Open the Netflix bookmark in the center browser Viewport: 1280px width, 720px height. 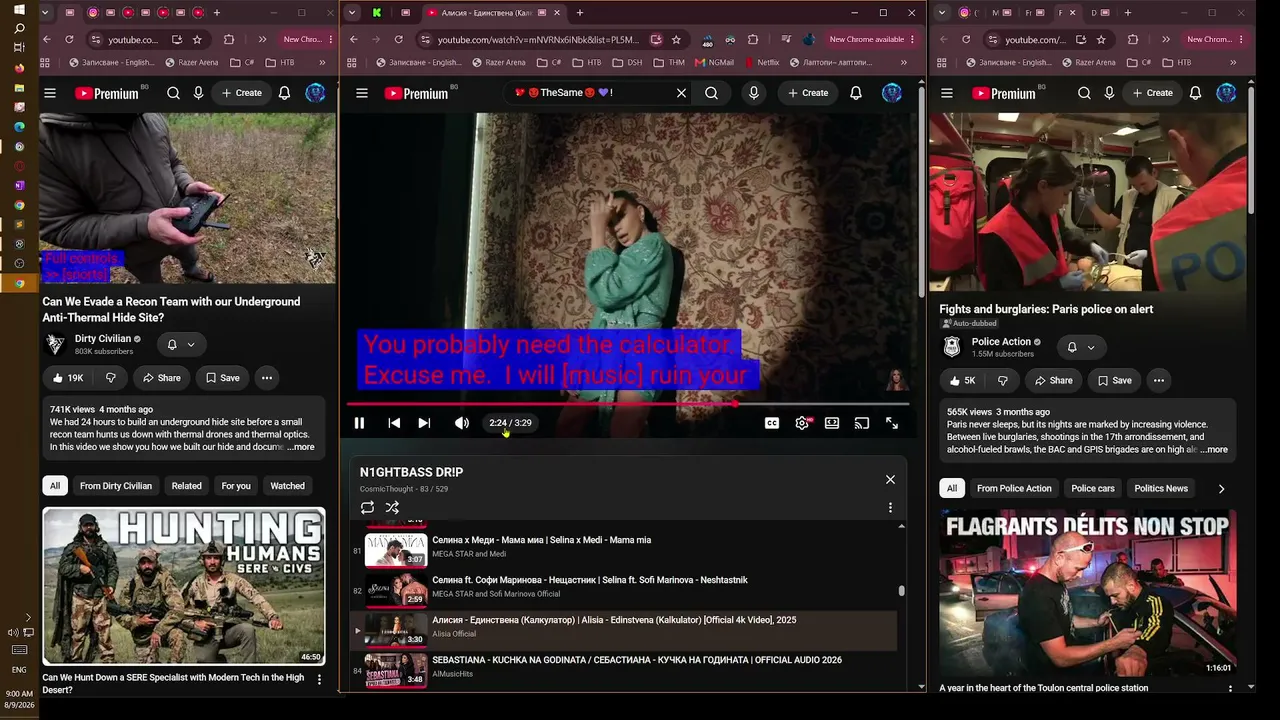(761, 62)
